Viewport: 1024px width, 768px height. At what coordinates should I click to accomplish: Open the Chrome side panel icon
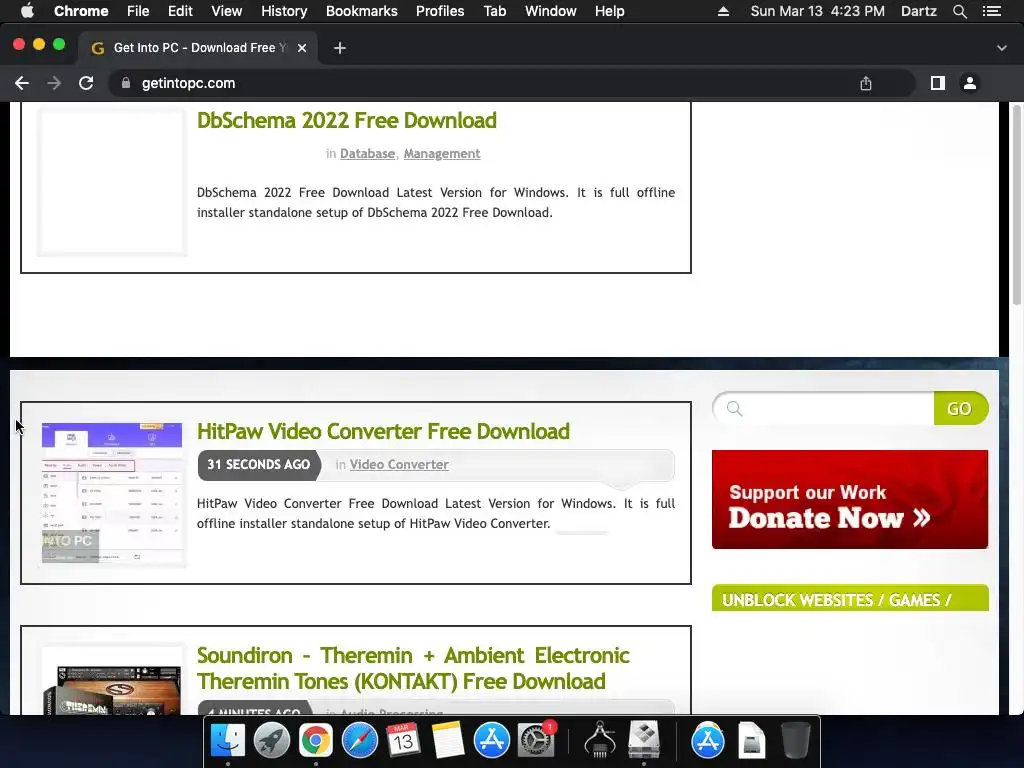point(938,83)
